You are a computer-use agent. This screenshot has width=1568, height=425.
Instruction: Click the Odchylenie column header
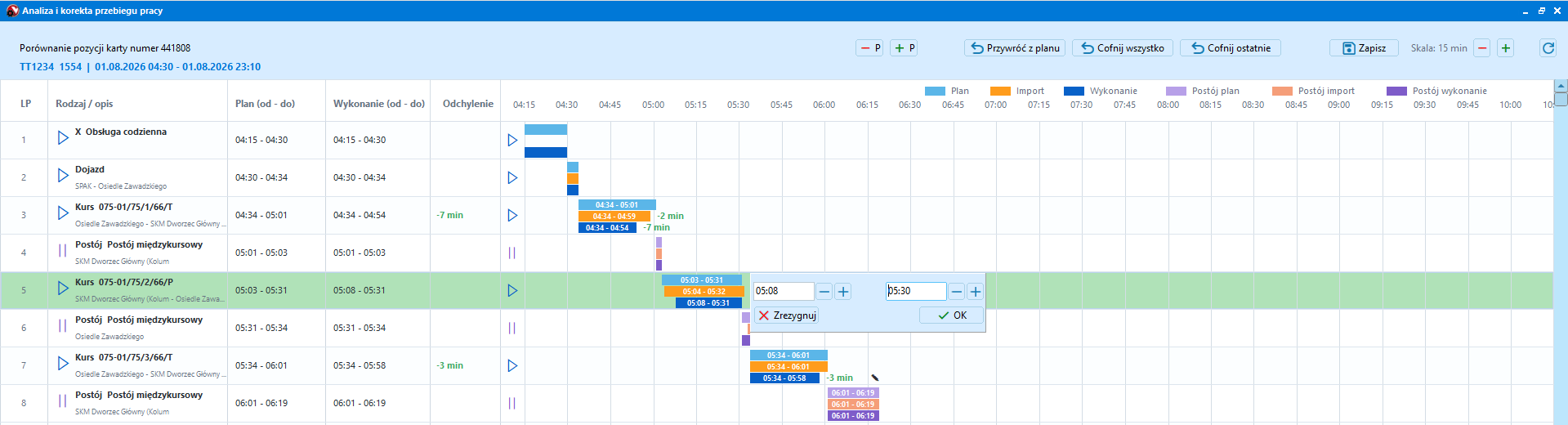click(468, 104)
